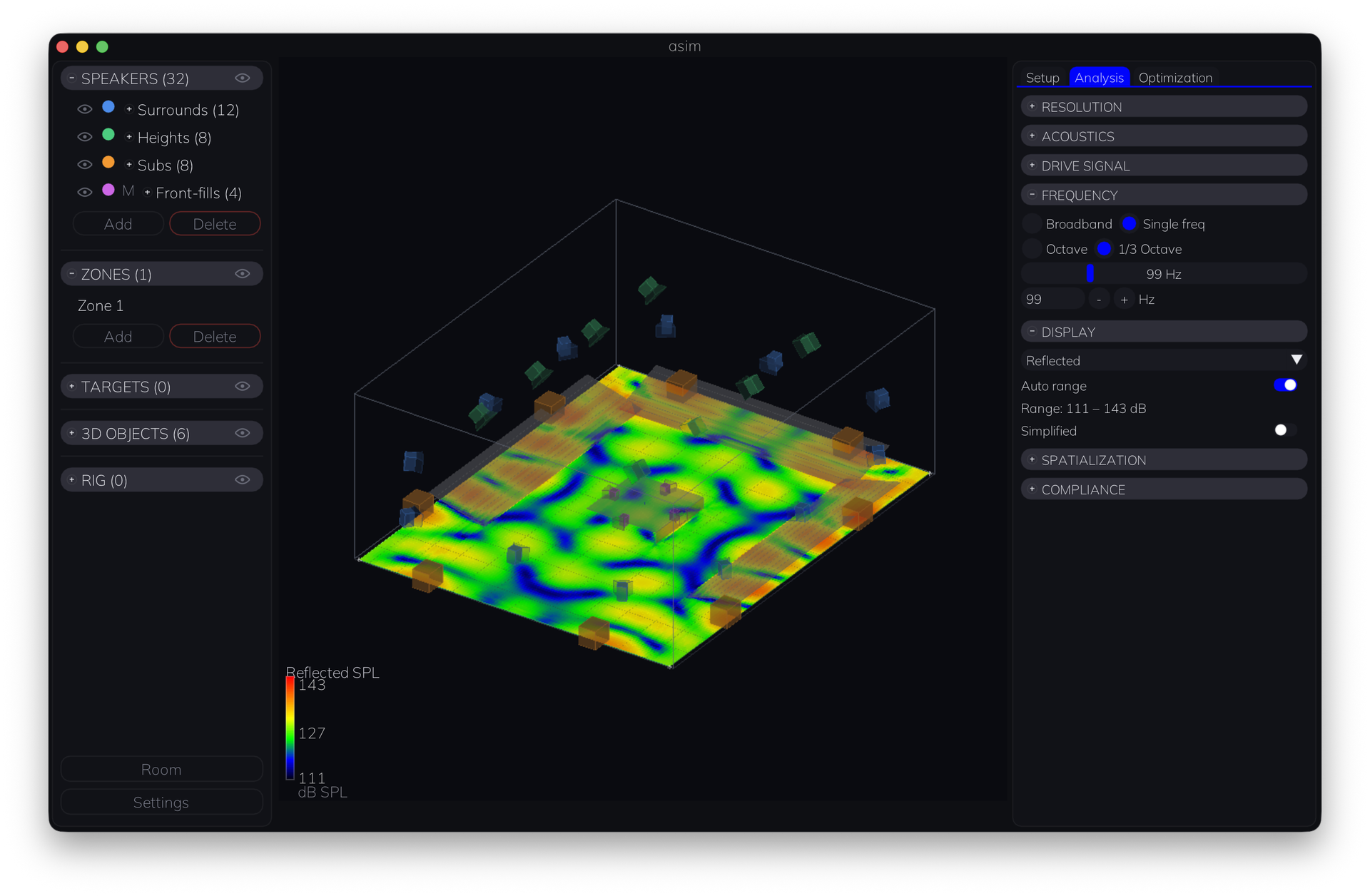The height and width of the screenshot is (896, 1370).
Task: Enable the Broadband radio option
Action: point(1032,224)
